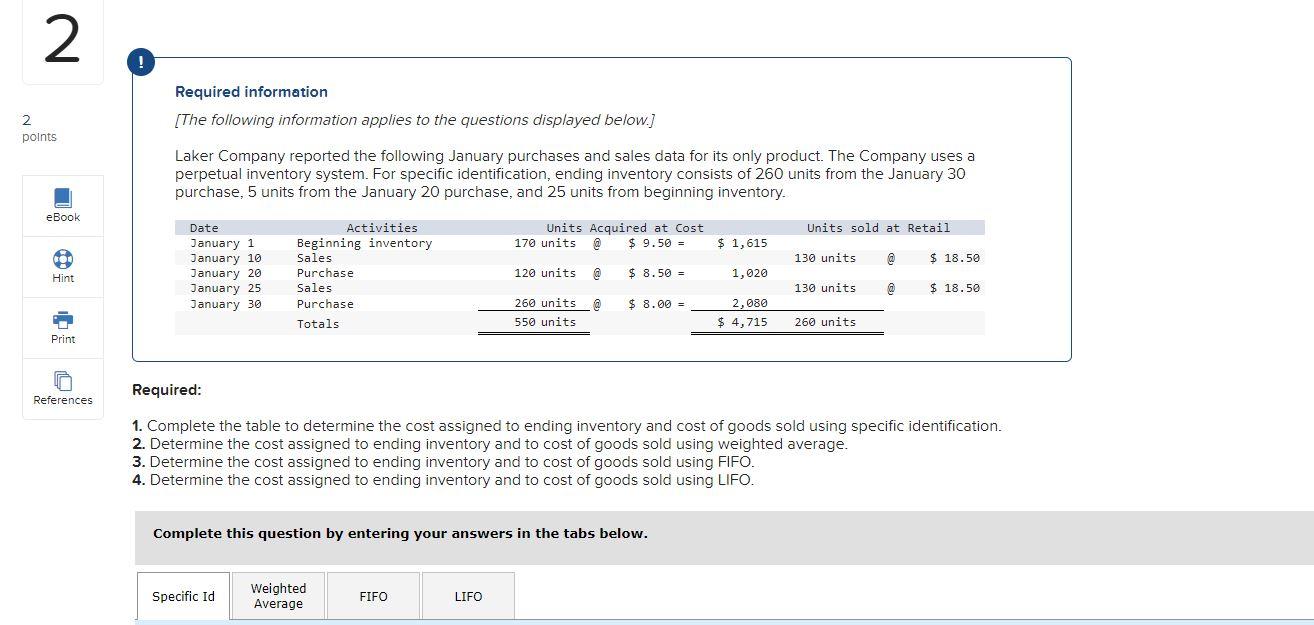Click the '$ 9.50 =' unit cost
Image resolution: width=1314 pixels, height=625 pixels.
point(656,243)
